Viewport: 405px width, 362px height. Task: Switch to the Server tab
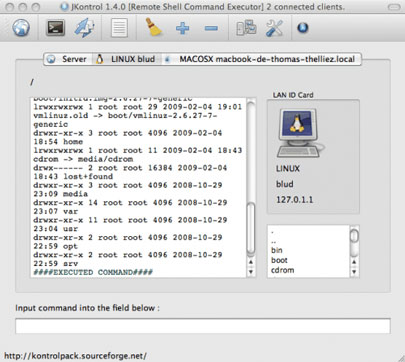66,59
